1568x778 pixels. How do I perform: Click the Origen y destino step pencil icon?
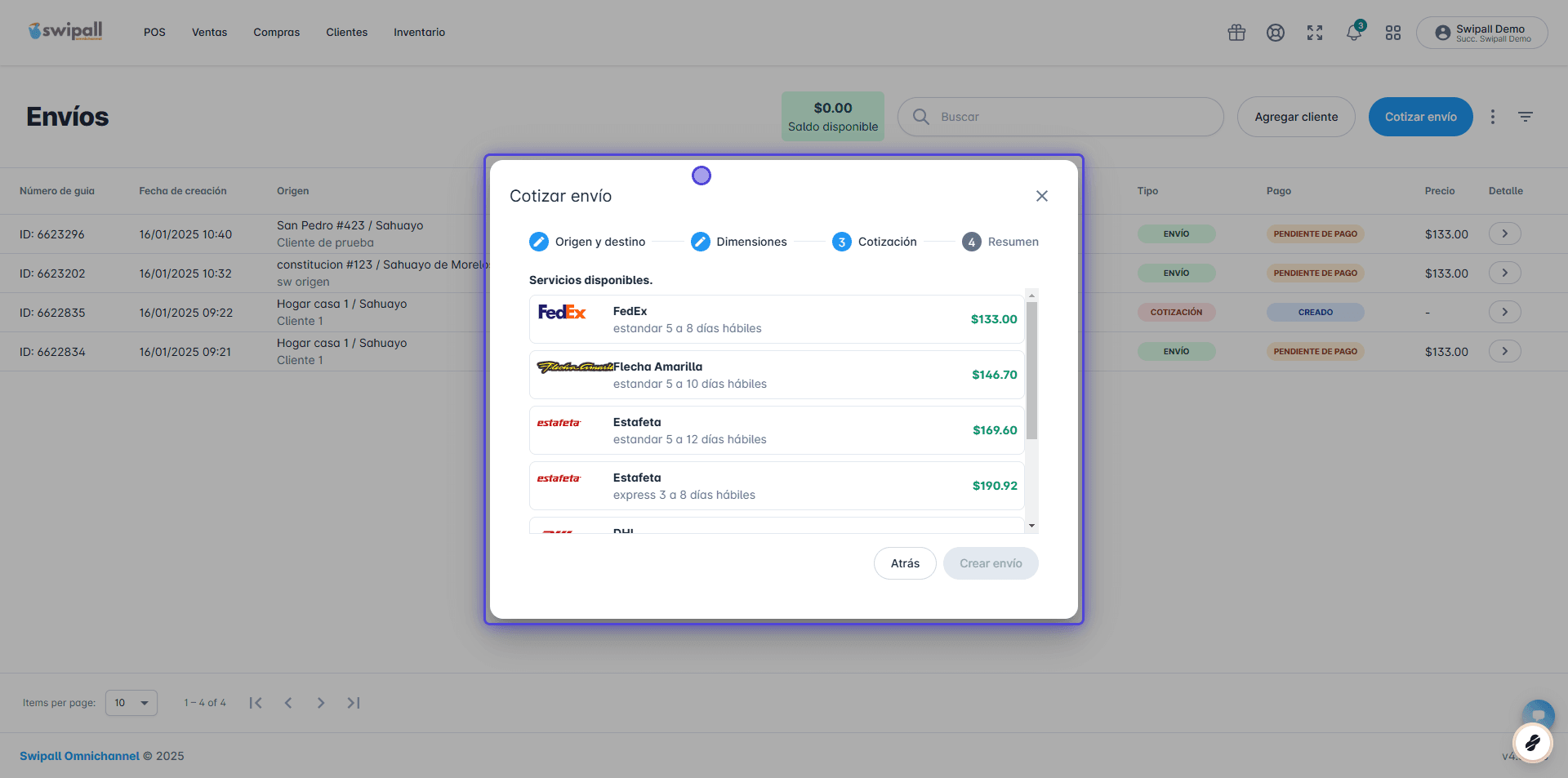[539, 242]
